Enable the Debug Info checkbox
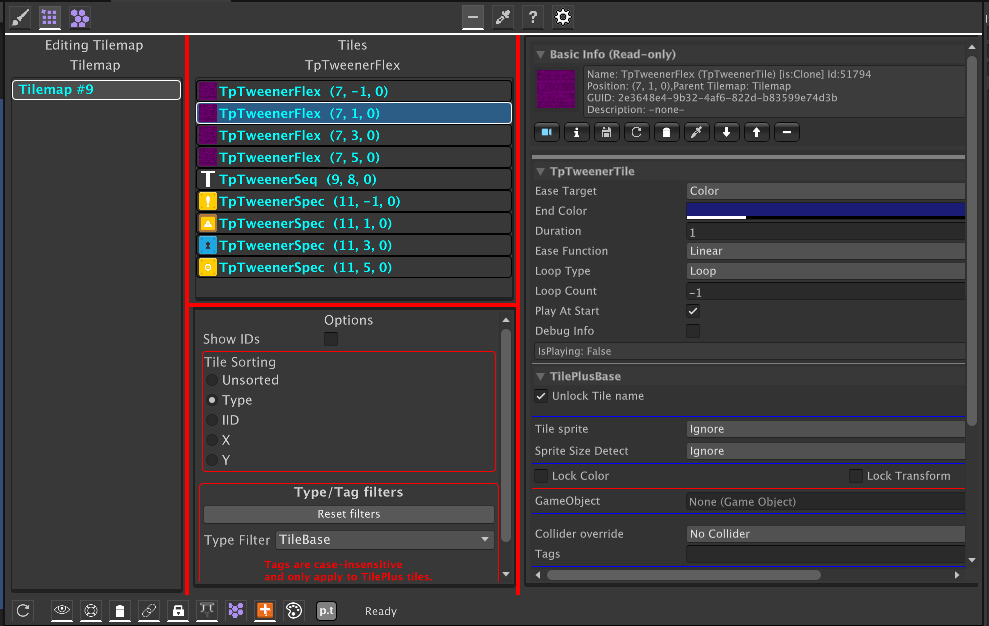Screen dimensions: 989x626 (693, 331)
